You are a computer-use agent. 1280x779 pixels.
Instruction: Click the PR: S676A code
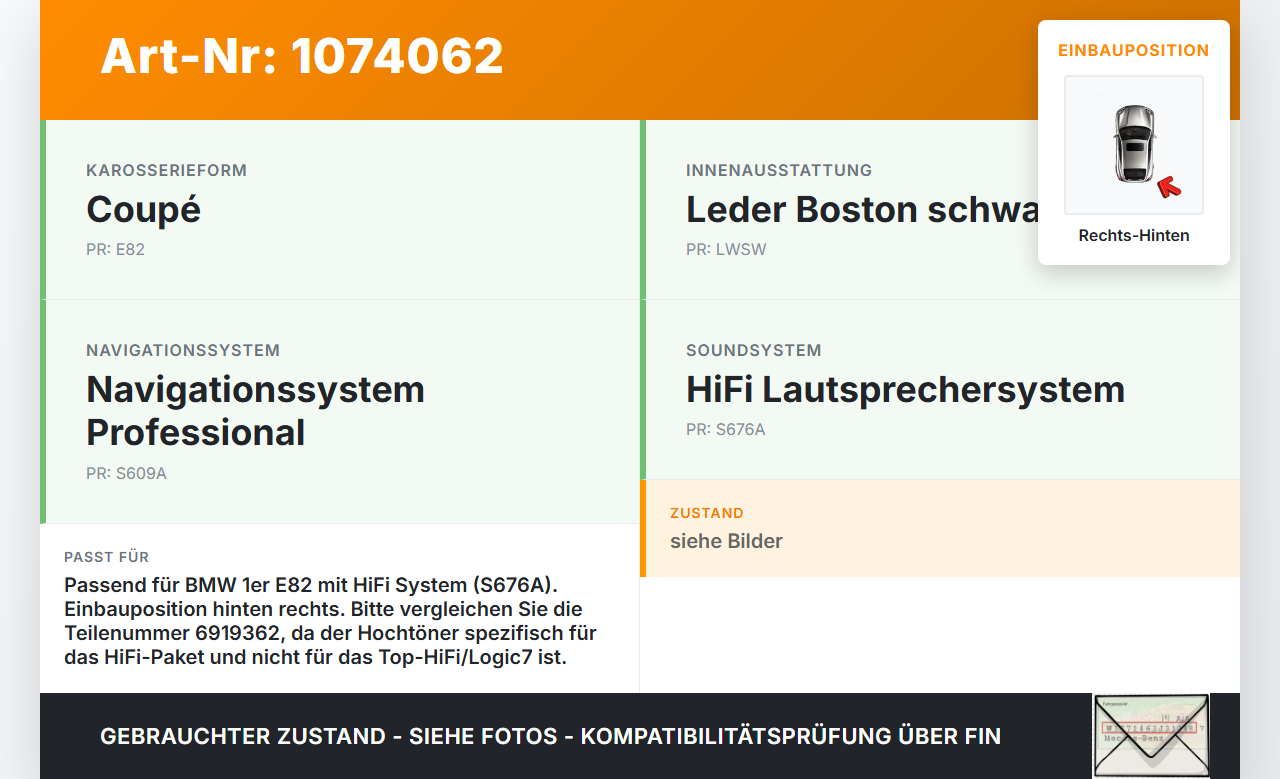click(x=726, y=430)
